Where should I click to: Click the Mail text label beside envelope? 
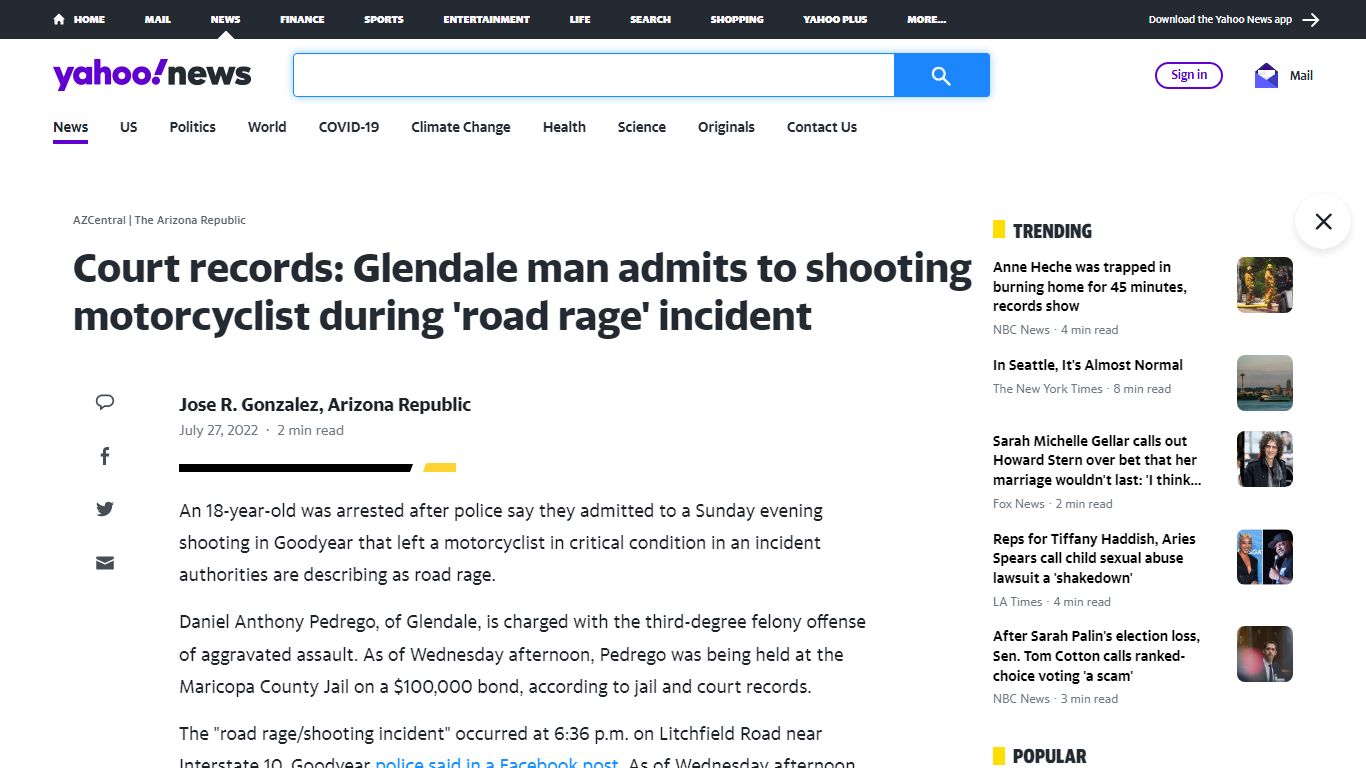[x=1301, y=76]
